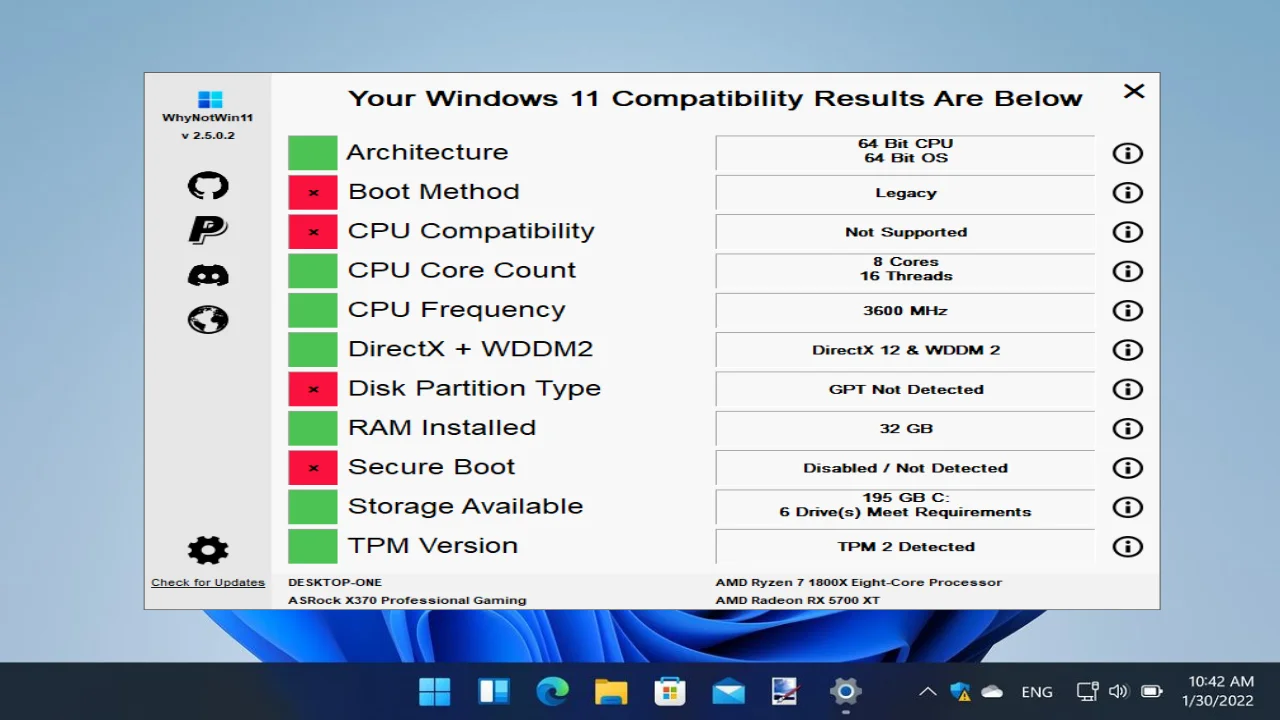Click the 'Not Supported' CPU result
1280x720 pixels.
(x=905, y=232)
